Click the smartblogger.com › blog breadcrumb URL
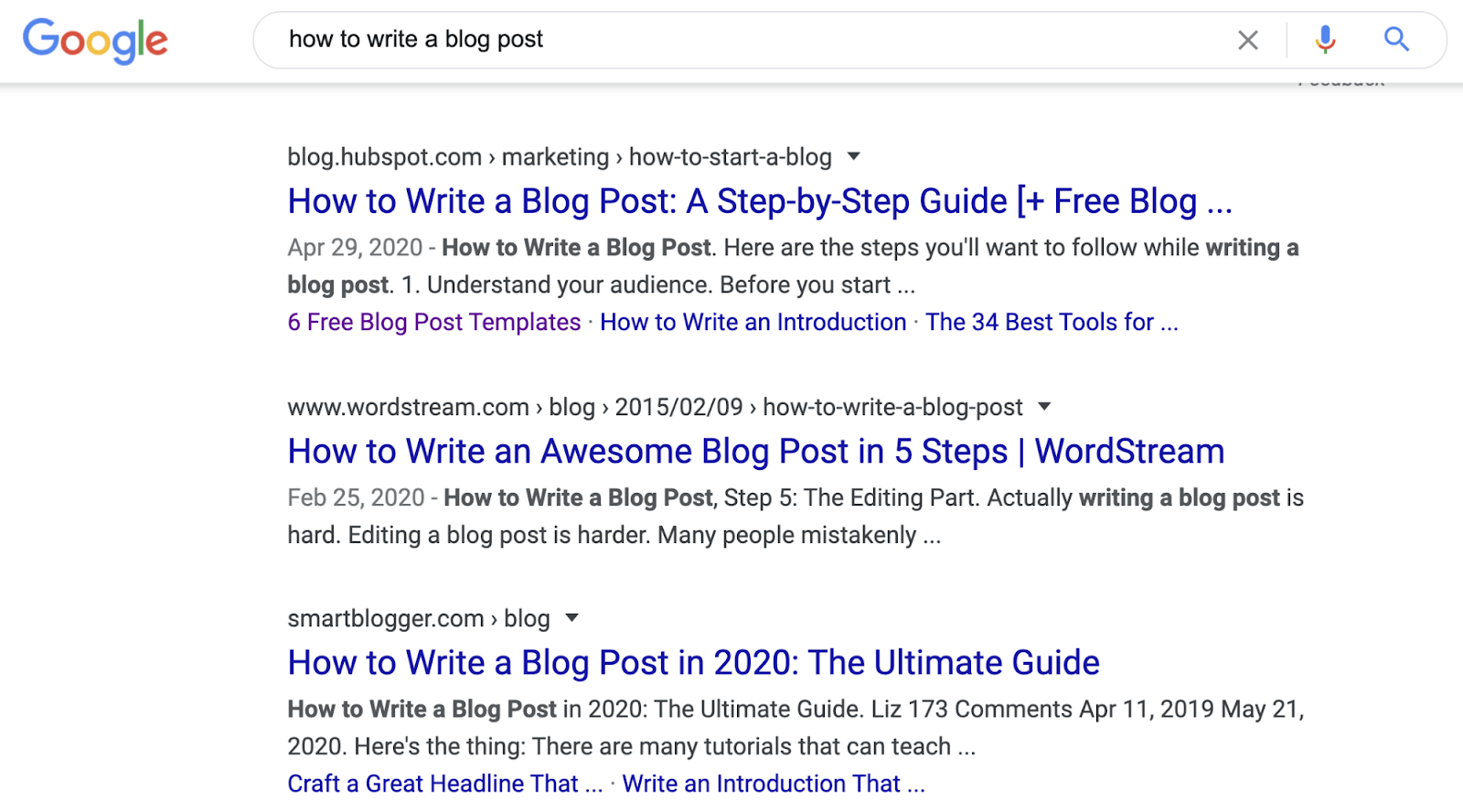 (x=418, y=619)
